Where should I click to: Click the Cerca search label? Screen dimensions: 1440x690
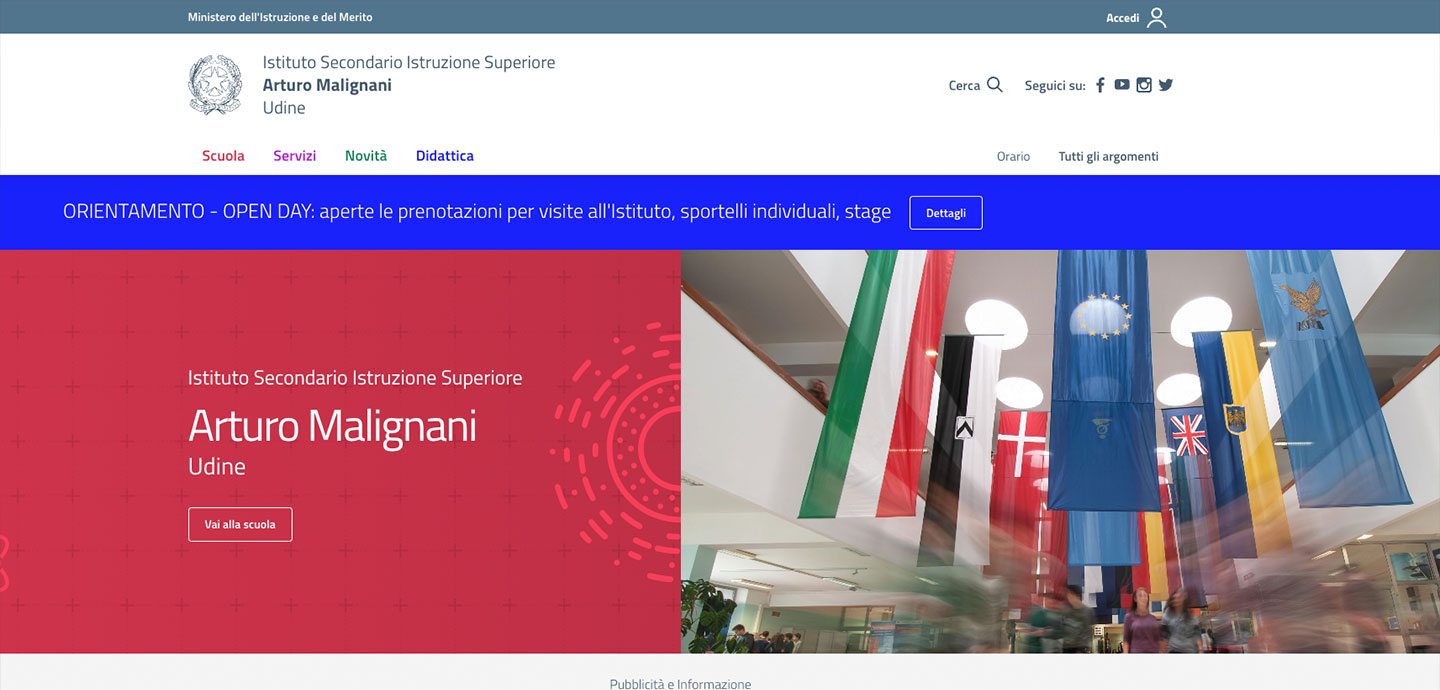tap(964, 86)
